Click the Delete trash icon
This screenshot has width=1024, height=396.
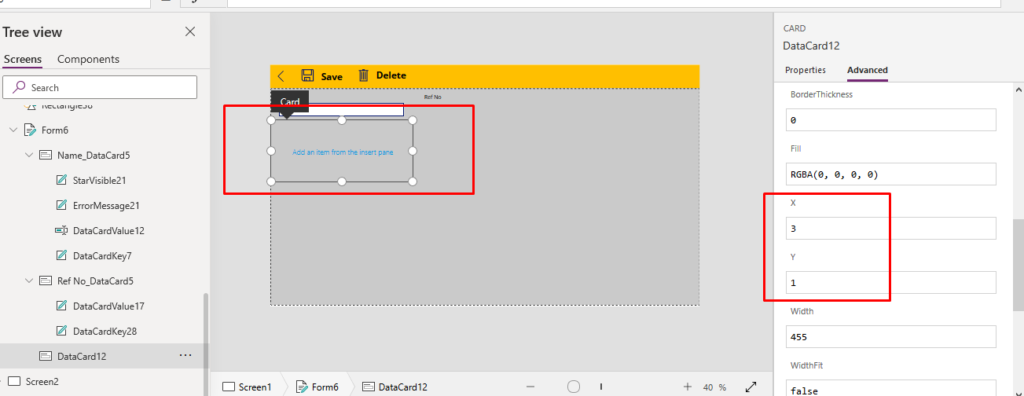pos(364,75)
